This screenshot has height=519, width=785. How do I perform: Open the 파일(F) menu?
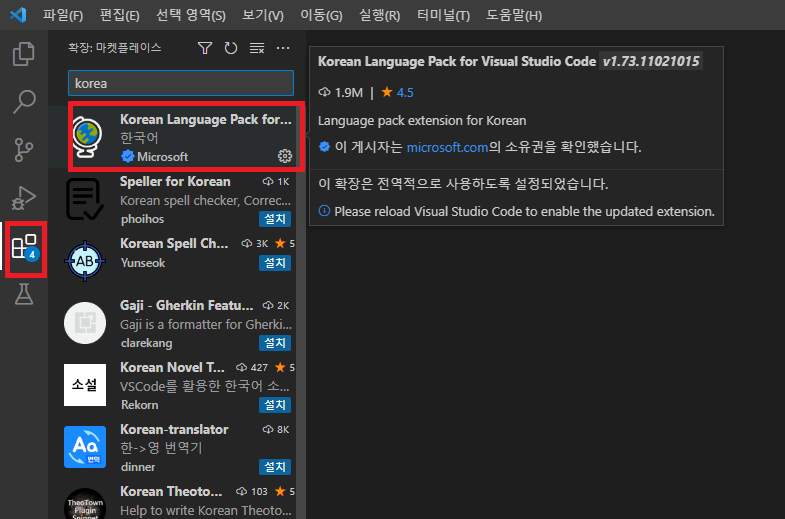[63, 15]
